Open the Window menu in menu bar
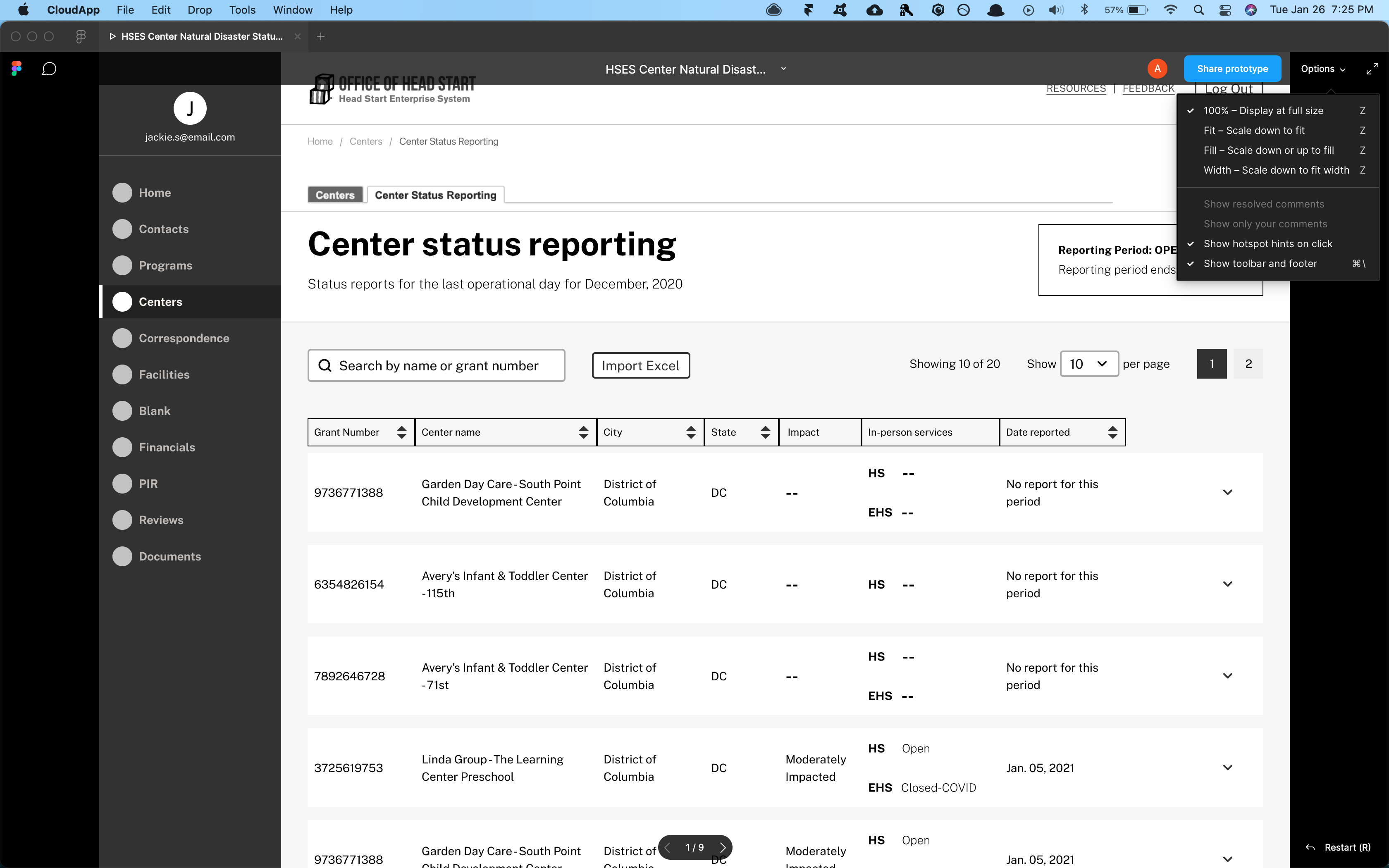This screenshot has height=868, width=1389. click(293, 10)
